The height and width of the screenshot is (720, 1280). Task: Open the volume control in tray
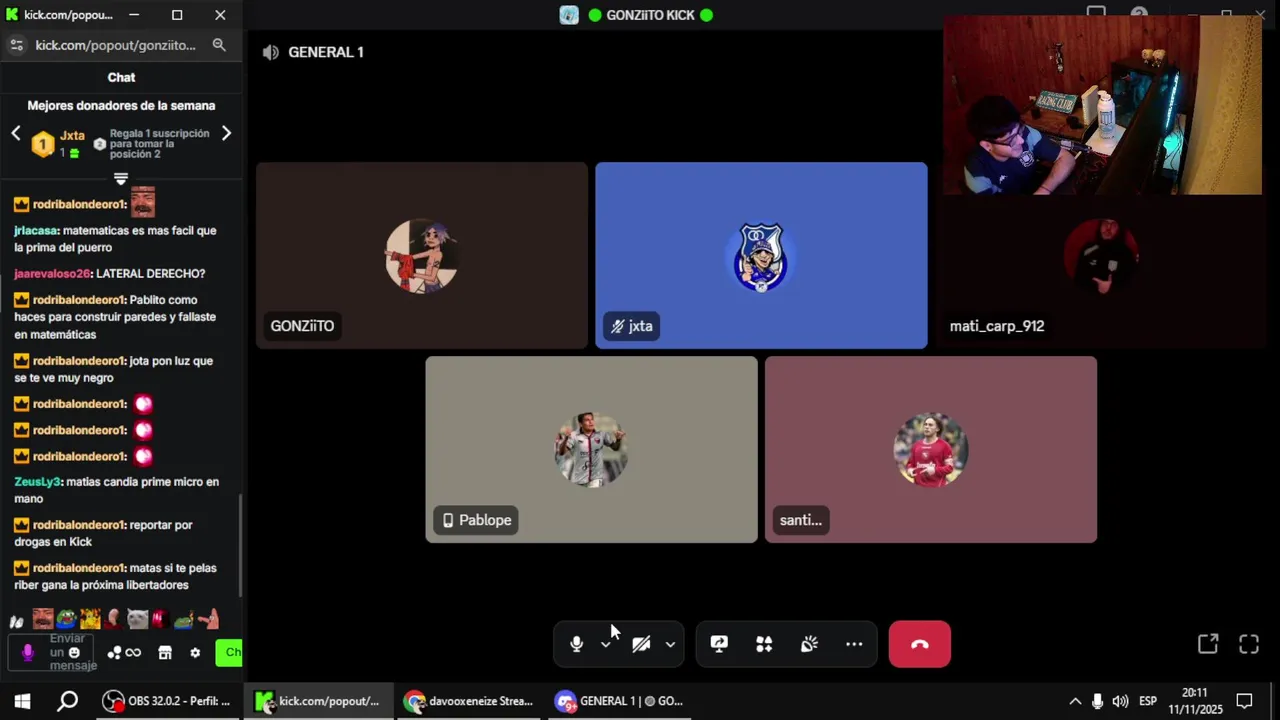tap(1120, 701)
